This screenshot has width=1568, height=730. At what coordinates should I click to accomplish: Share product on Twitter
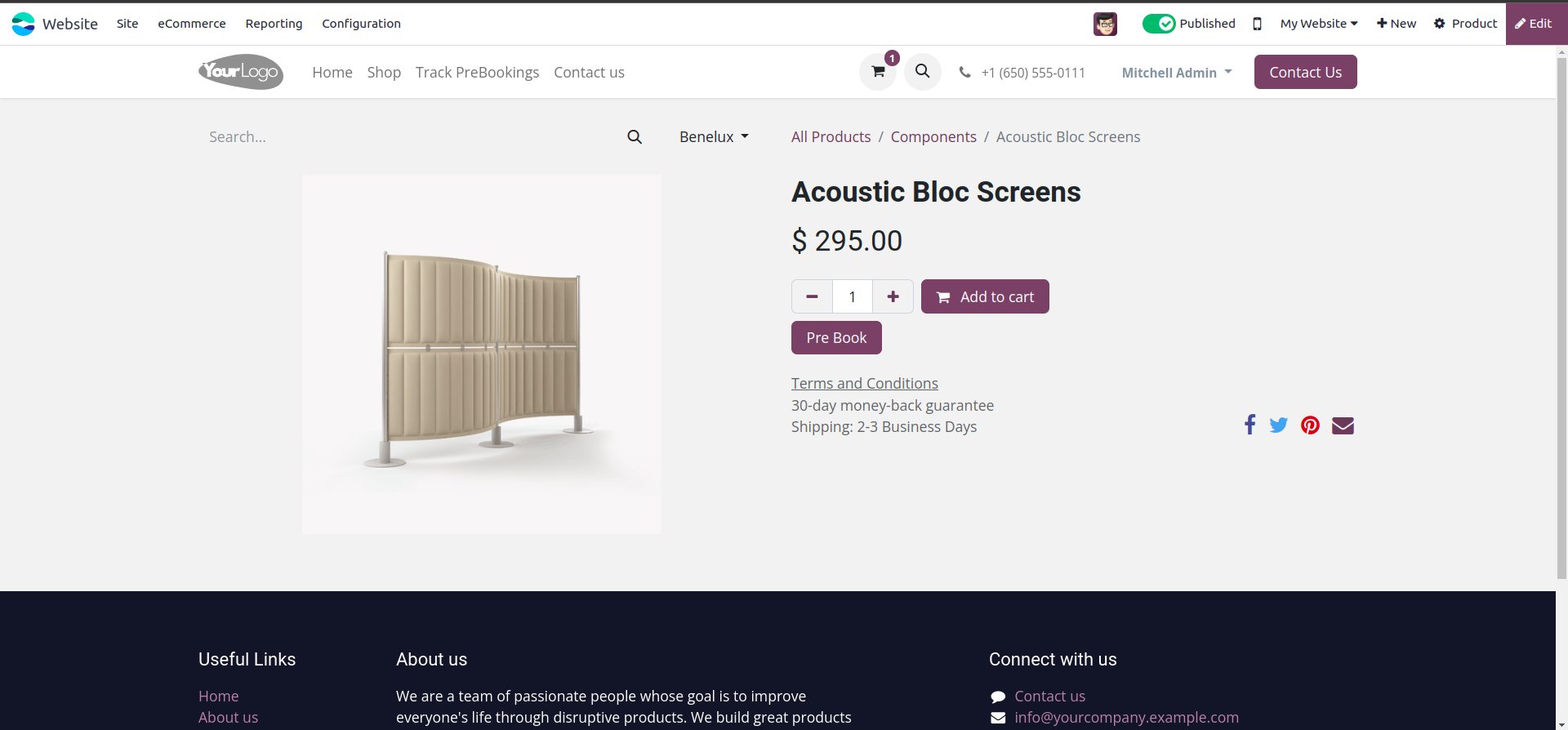(1279, 425)
